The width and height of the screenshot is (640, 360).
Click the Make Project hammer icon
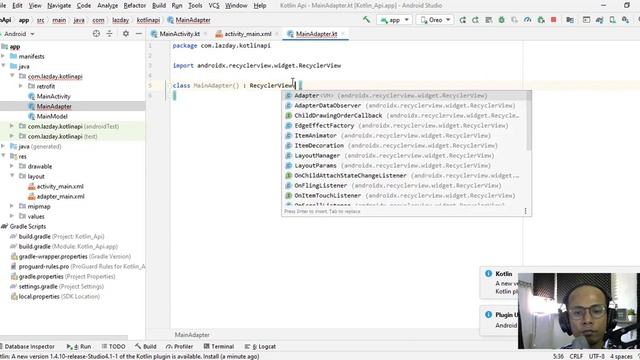pos(367,20)
